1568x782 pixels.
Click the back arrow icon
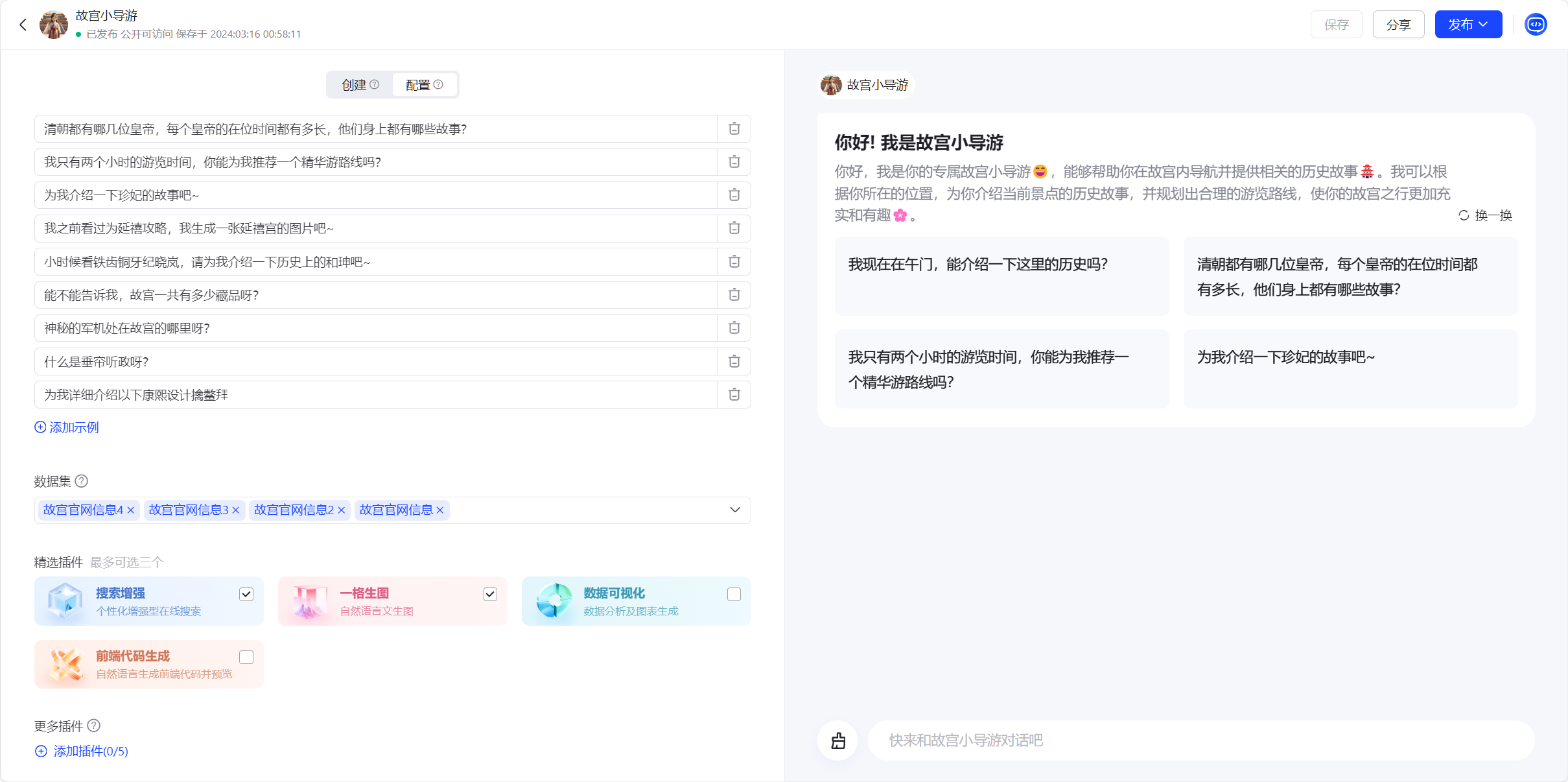(23, 25)
